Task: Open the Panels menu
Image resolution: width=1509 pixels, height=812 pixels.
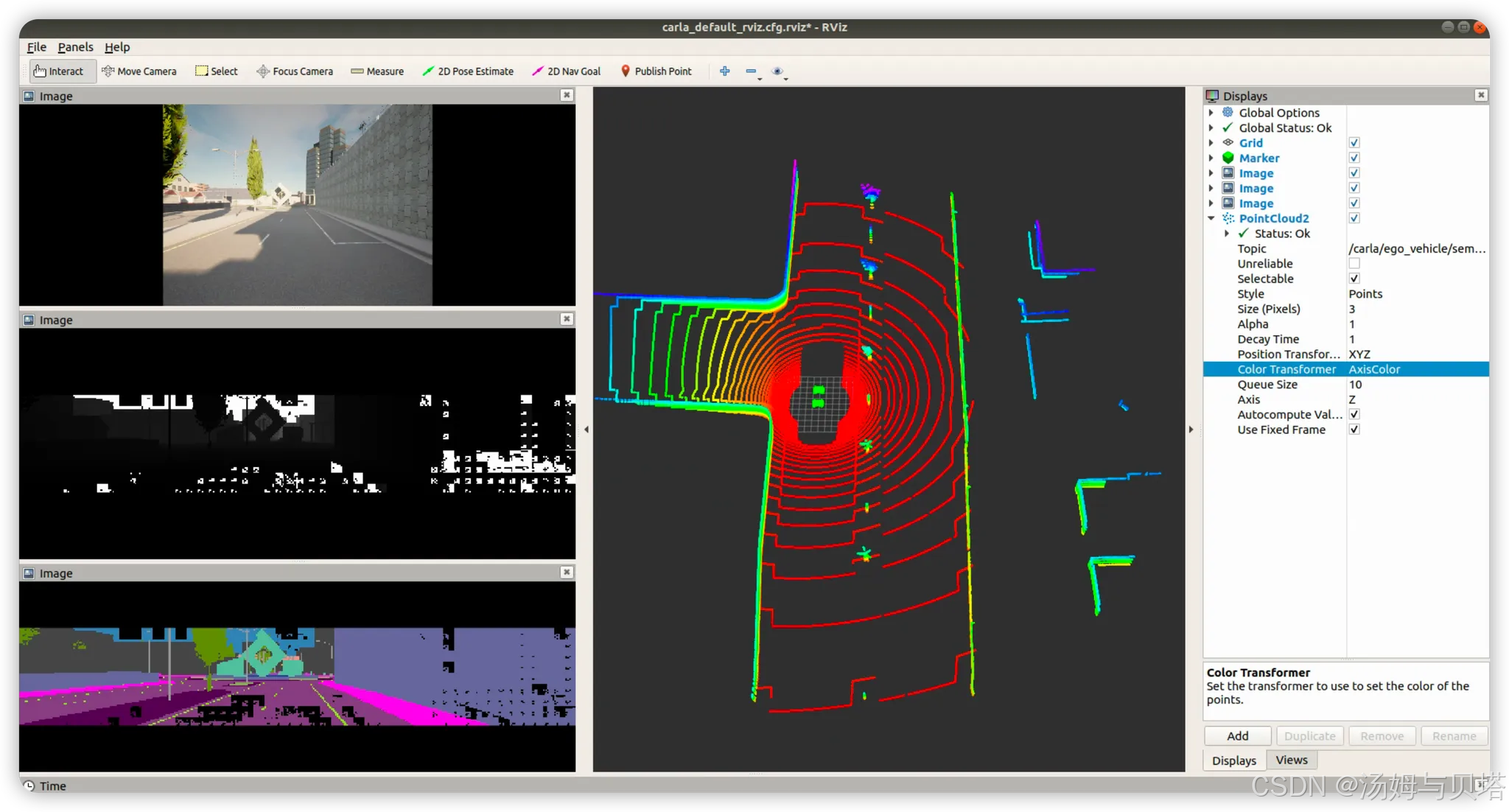Action: pos(75,47)
